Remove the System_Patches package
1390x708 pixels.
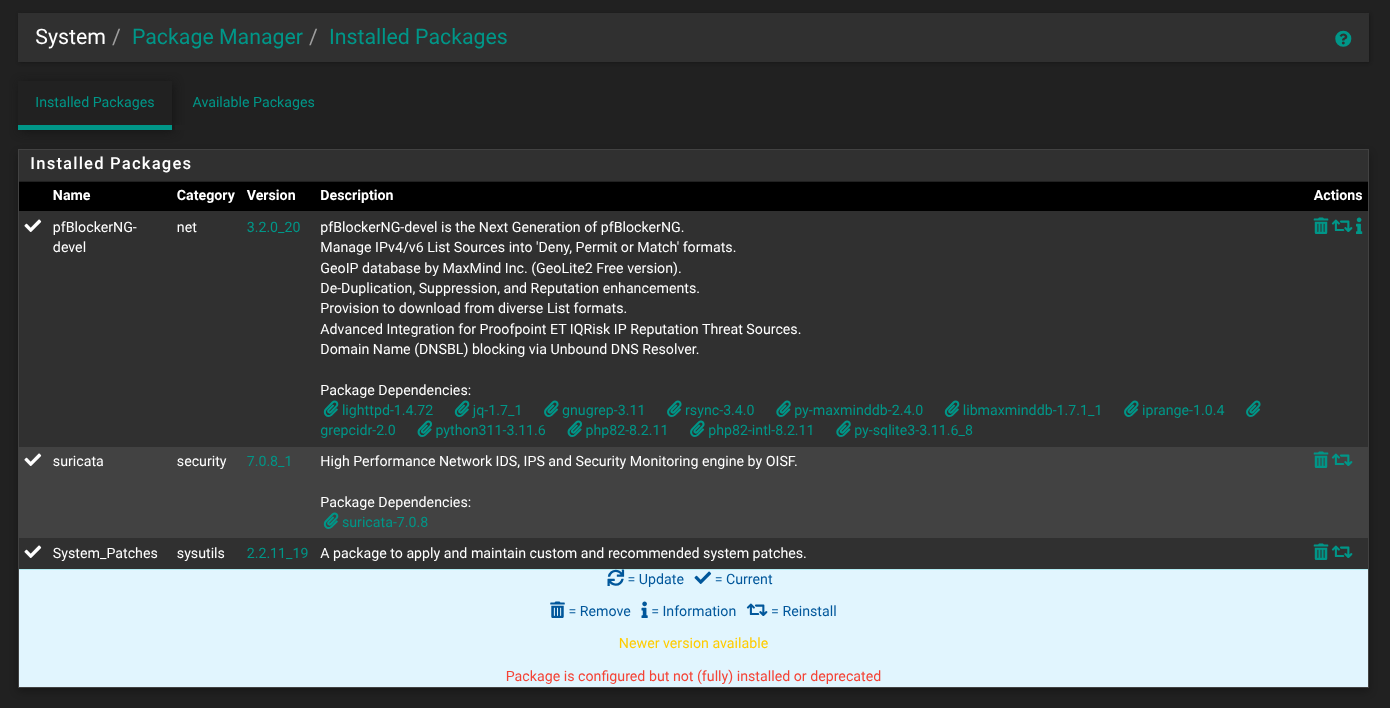coord(1320,552)
